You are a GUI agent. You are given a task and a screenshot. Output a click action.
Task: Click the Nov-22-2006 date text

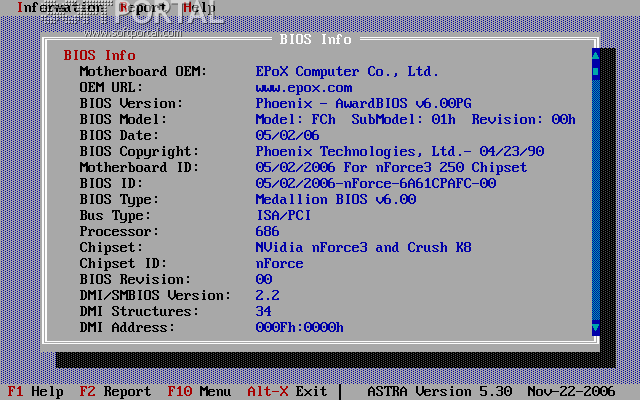coord(571,391)
